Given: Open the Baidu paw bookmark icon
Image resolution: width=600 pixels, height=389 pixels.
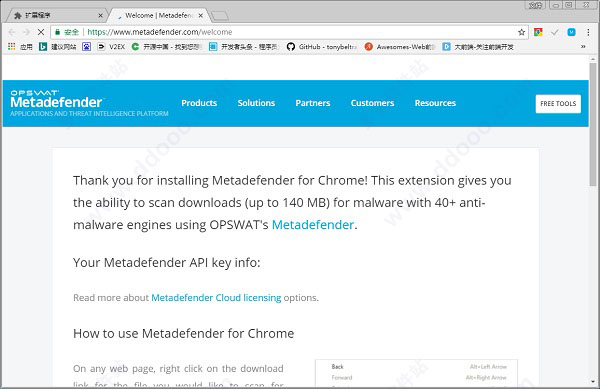Looking at the screenshot, I should point(86,47).
